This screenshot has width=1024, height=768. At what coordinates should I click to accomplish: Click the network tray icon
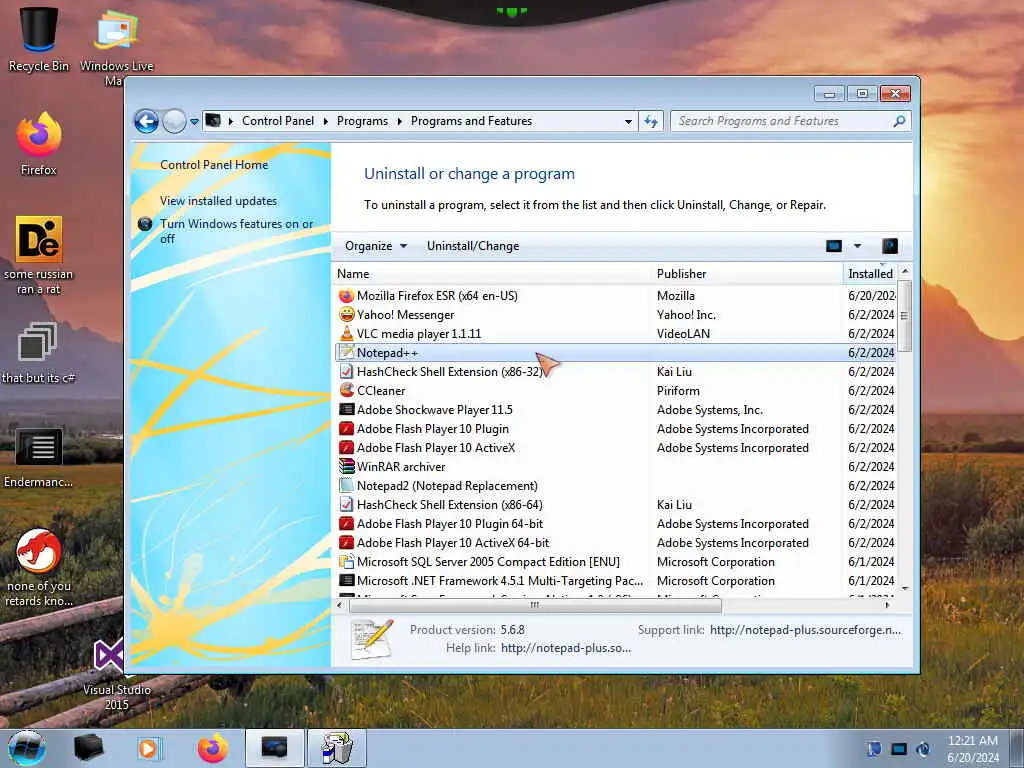point(899,748)
